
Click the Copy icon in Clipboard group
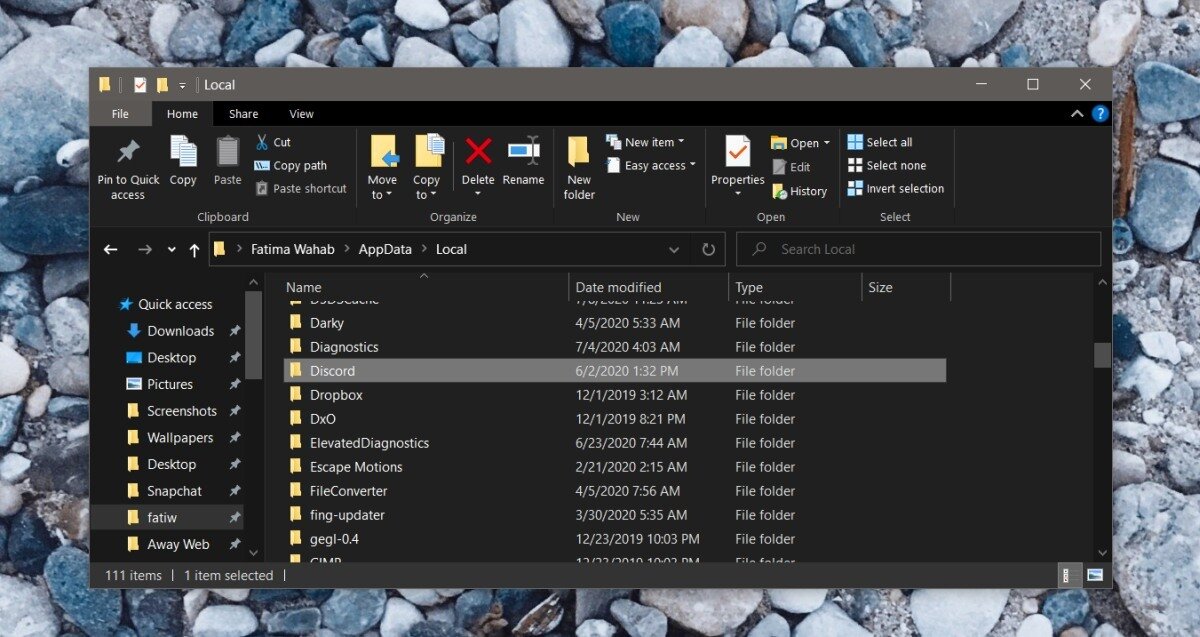pos(183,153)
